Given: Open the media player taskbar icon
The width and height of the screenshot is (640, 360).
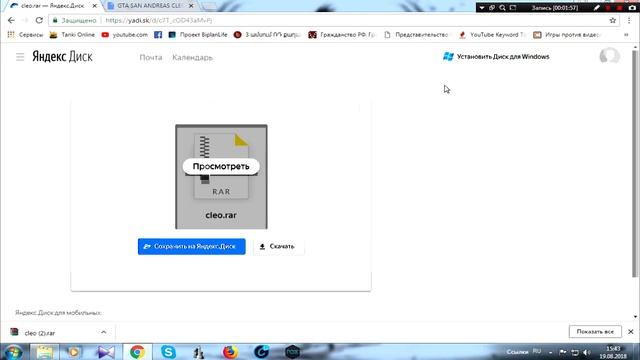Looking at the screenshot, I should pos(74,352).
